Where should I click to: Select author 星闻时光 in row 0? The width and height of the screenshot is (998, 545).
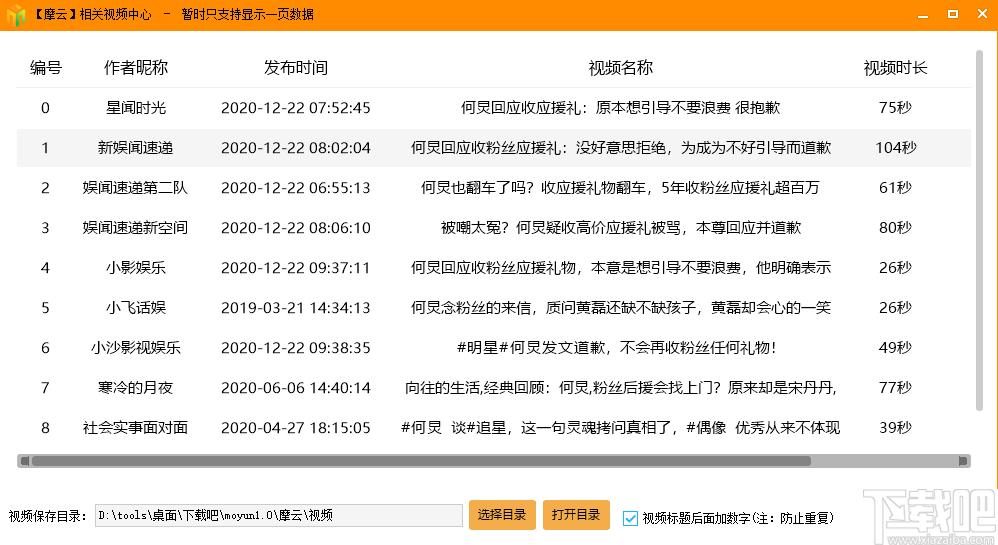tap(136, 108)
